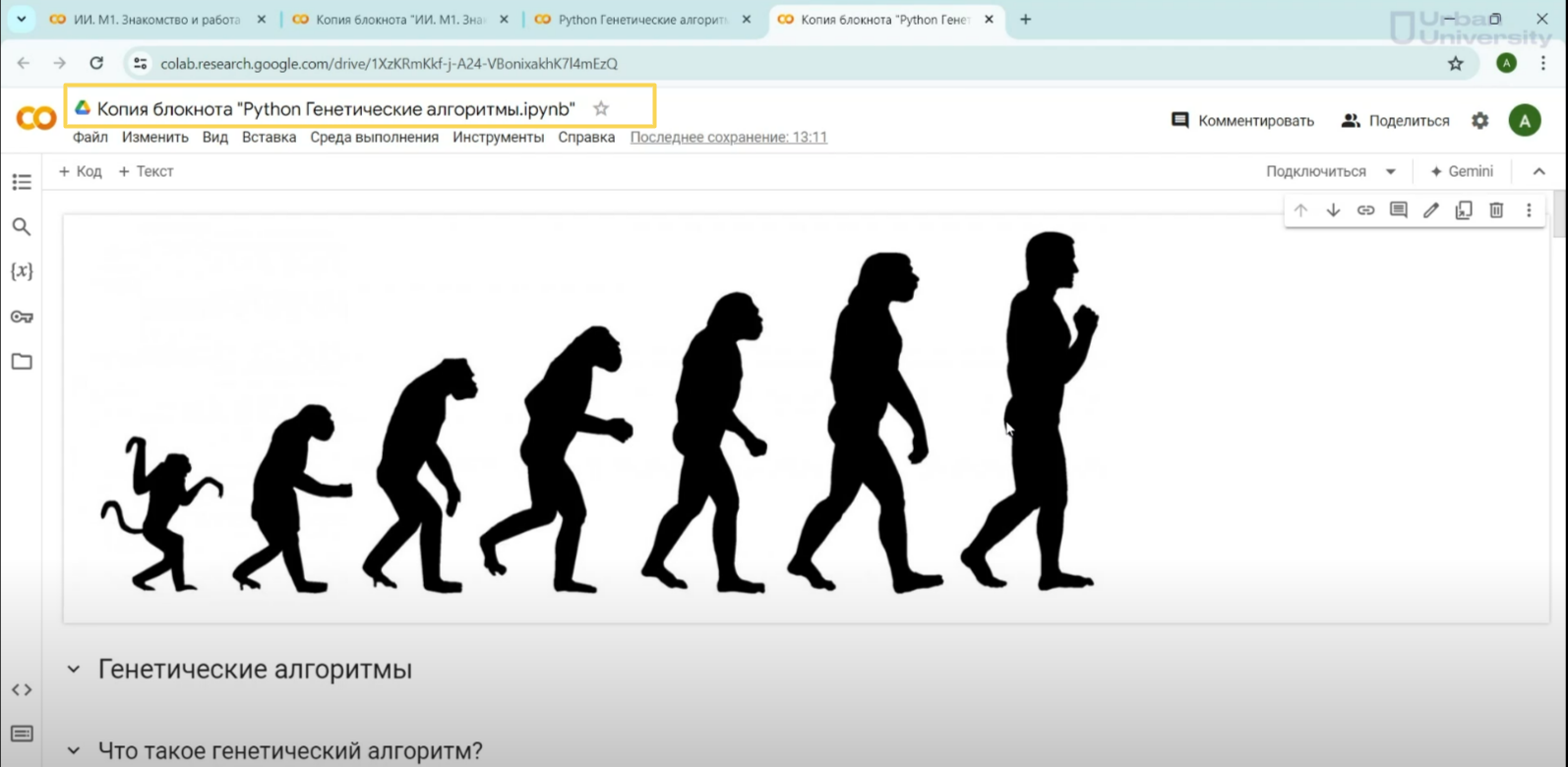This screenshot has height=767, width=1568.
Task: Click the 'Поделиться' share button
Action: point(1395,121)
